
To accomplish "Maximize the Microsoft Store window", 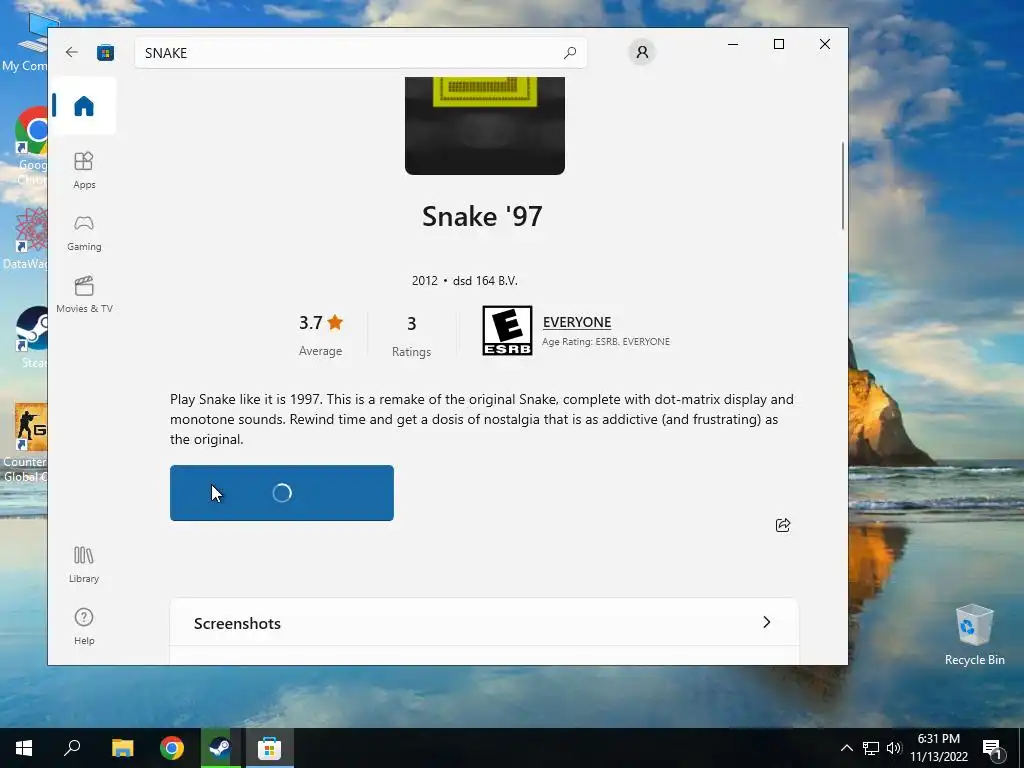I will click(778, 44).
